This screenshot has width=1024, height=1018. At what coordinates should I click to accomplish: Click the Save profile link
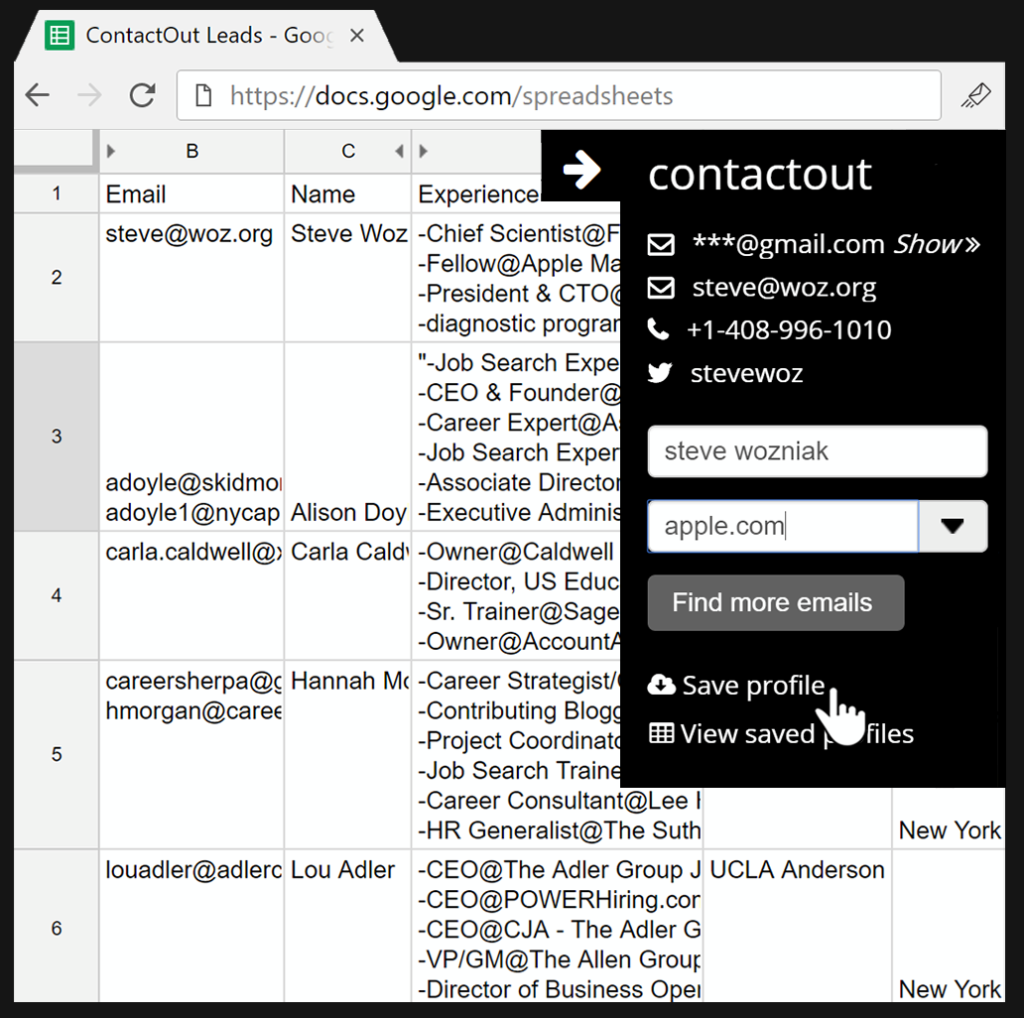[754, 686]
